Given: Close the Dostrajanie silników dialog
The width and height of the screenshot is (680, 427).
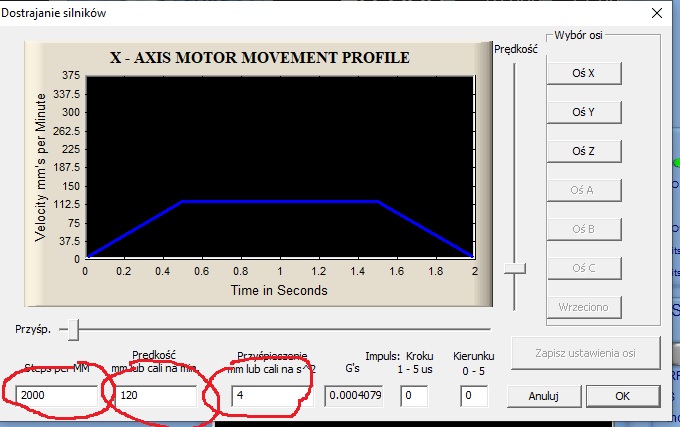Looking at the screenshot, I should pyautogui.click(x=657, y=13).
